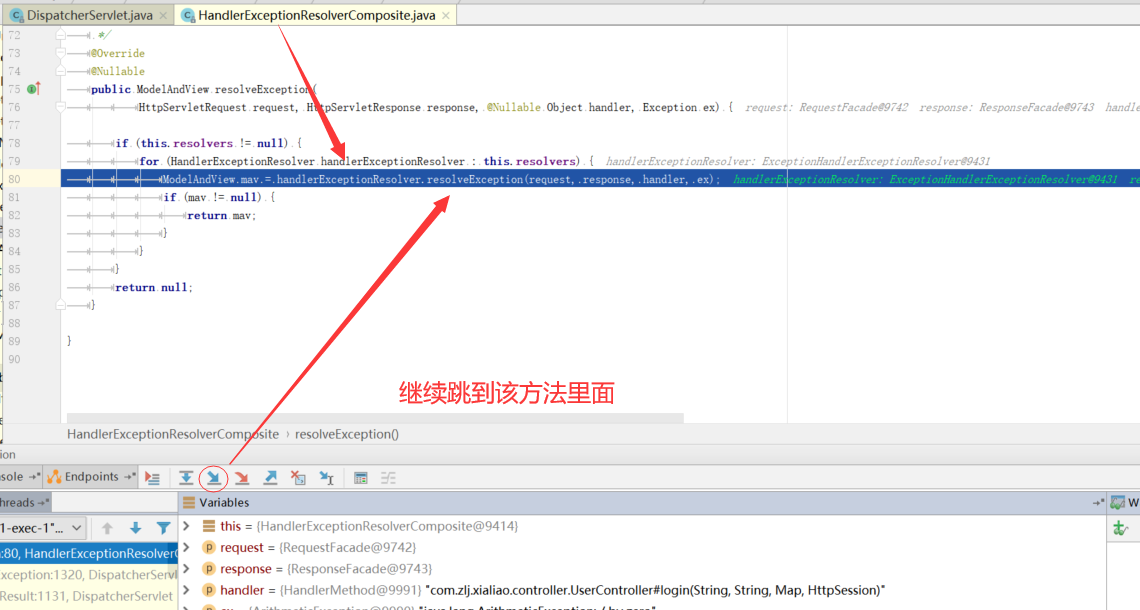Close the HandlerExceptionResolverComposite.java tab
This screenshot has height=610, width=1140.
[446, 15]
